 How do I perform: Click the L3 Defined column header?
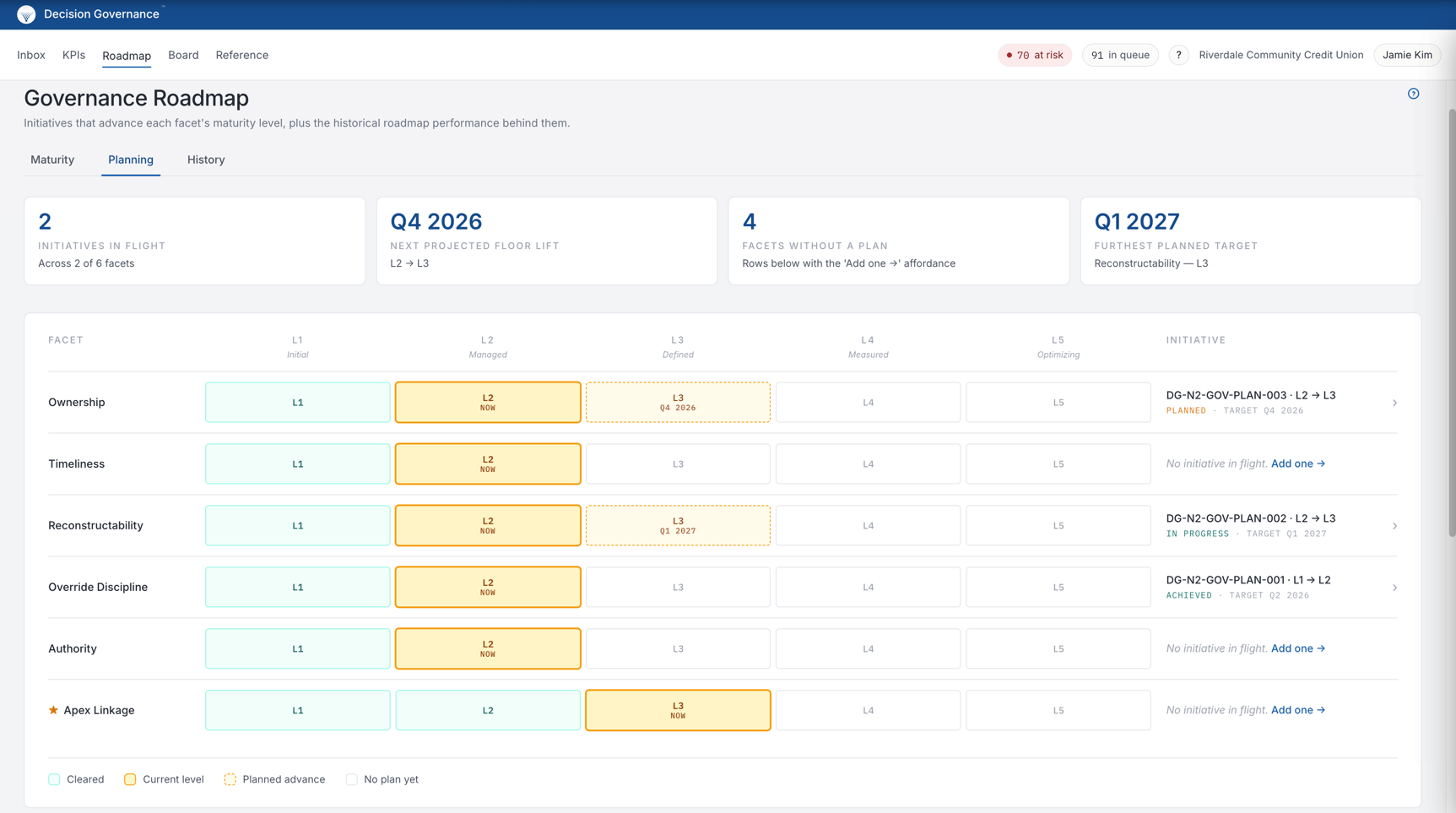(x=678, y=346)
